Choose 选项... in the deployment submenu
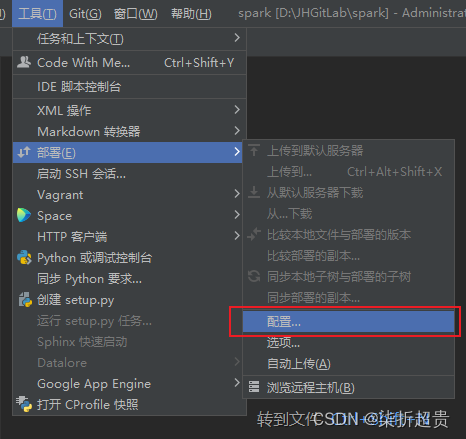 pos(348,343)
